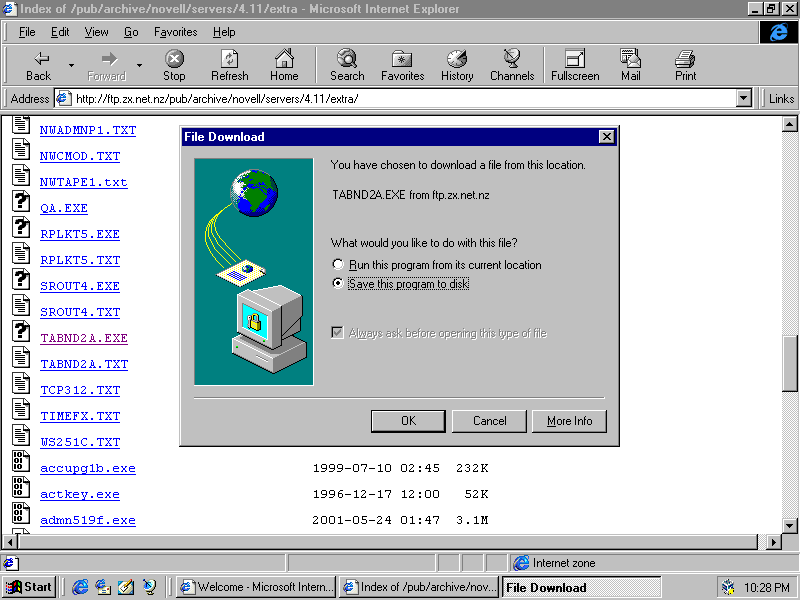The image size is (800, 600).
Task: Open the Mail toolbar button
Action: pyautogui.click(x=631, y=65)
